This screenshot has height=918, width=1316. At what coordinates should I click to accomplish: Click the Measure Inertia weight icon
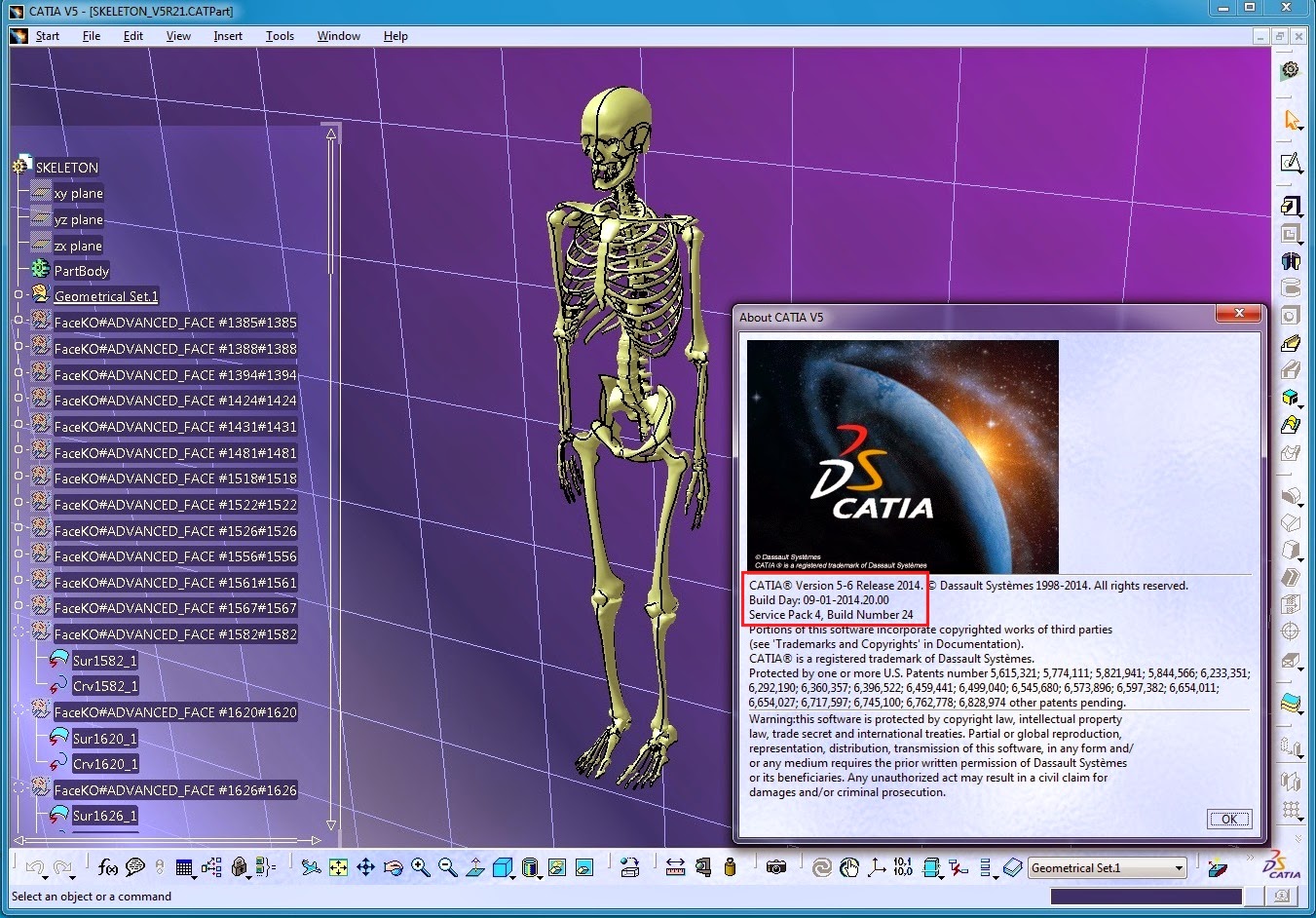click(x=730, y=867)
